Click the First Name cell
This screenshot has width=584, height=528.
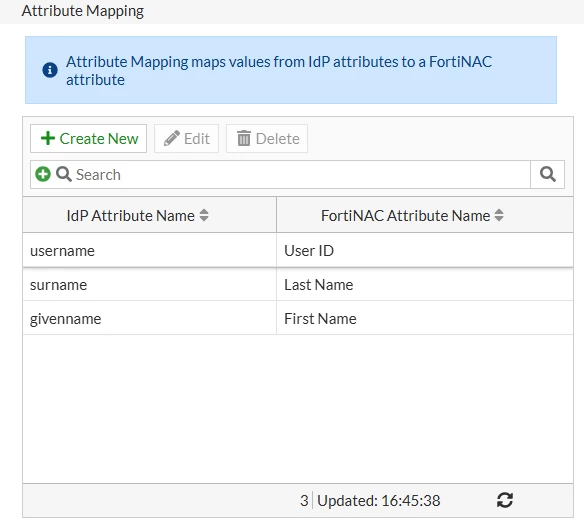point(425,318)
